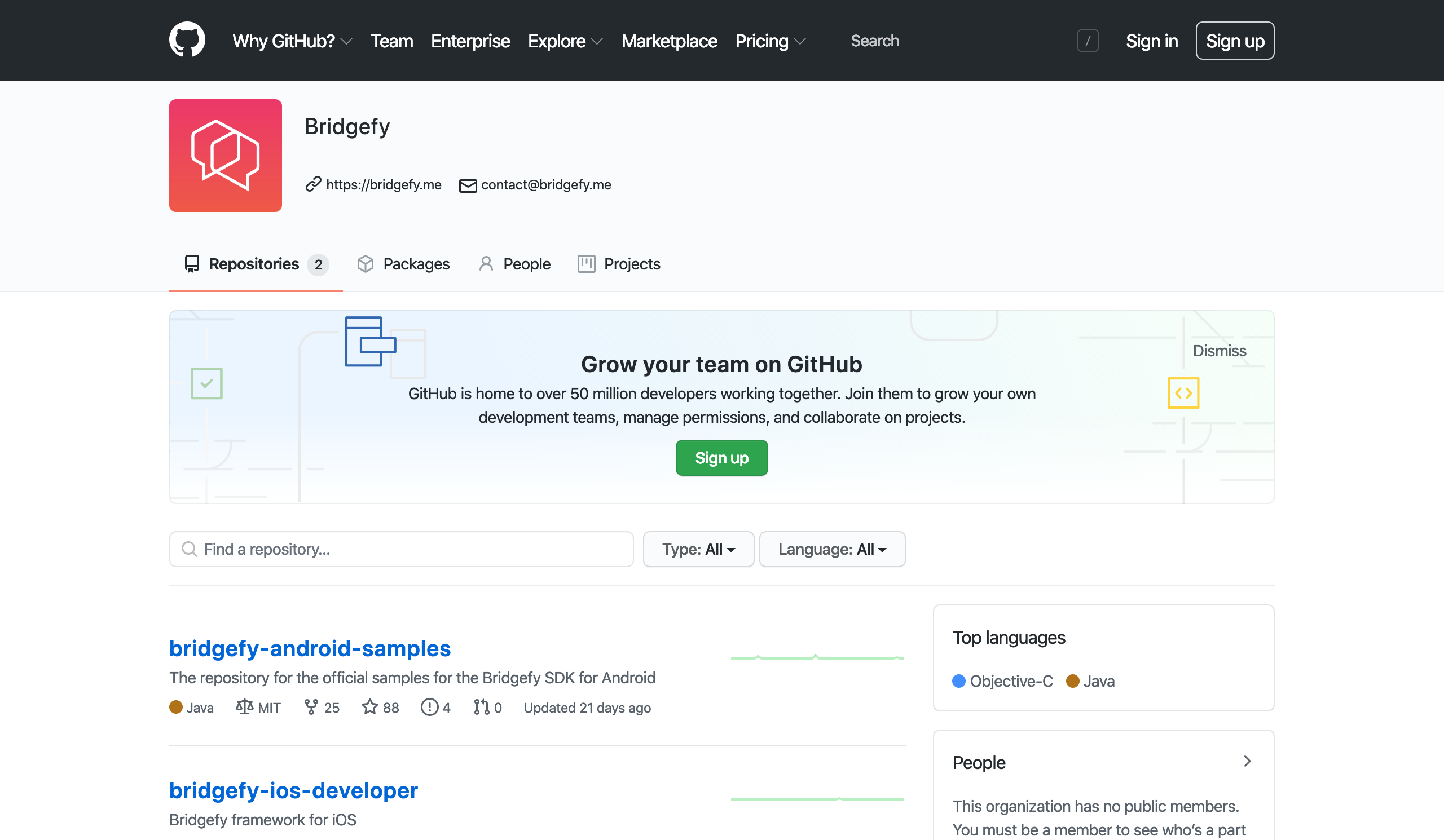1444x840 pixels.
Task: Click the green Sign up button
Action: pos(721,458)
